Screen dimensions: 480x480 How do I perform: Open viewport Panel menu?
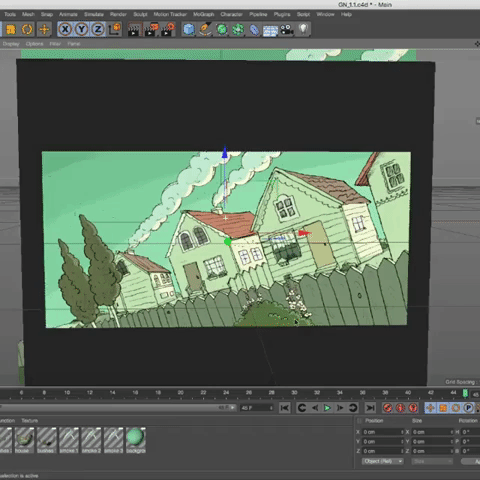tap(74, 44)
